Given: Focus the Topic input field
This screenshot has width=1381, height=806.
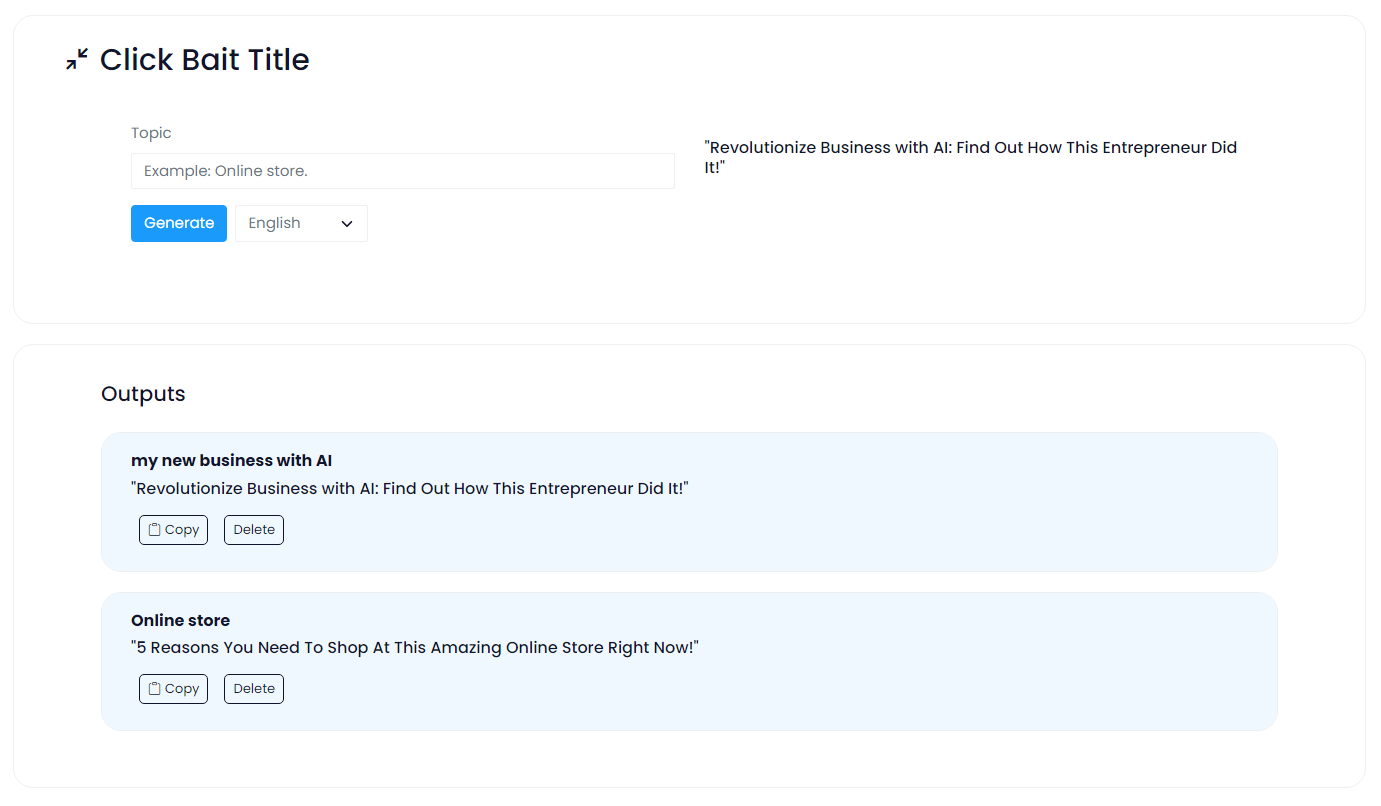Looking at the screenshot, I should click(402, 171).
